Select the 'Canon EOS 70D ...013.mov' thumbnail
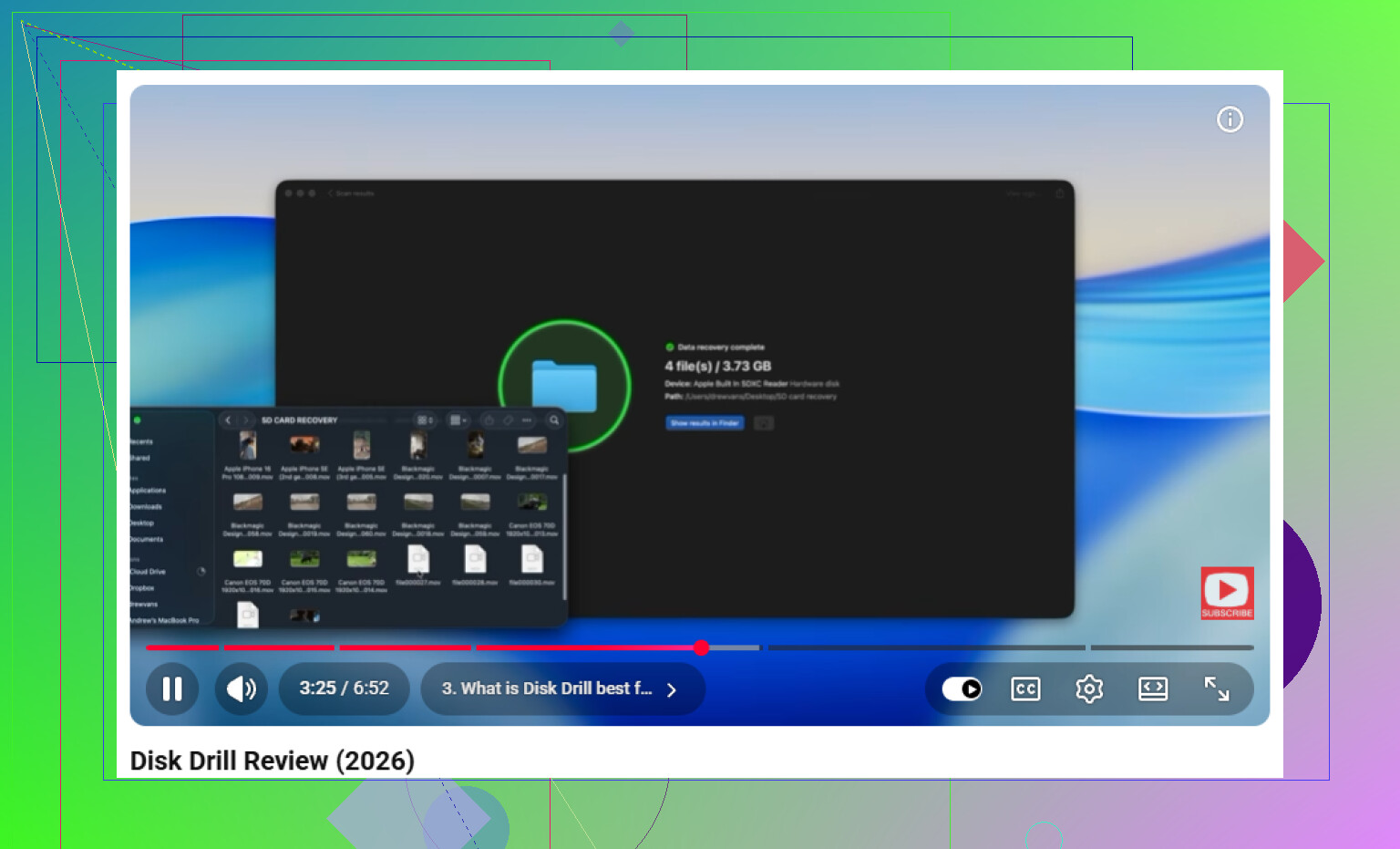Screen dimensions: 1400x849 click(x=532, y=502)
